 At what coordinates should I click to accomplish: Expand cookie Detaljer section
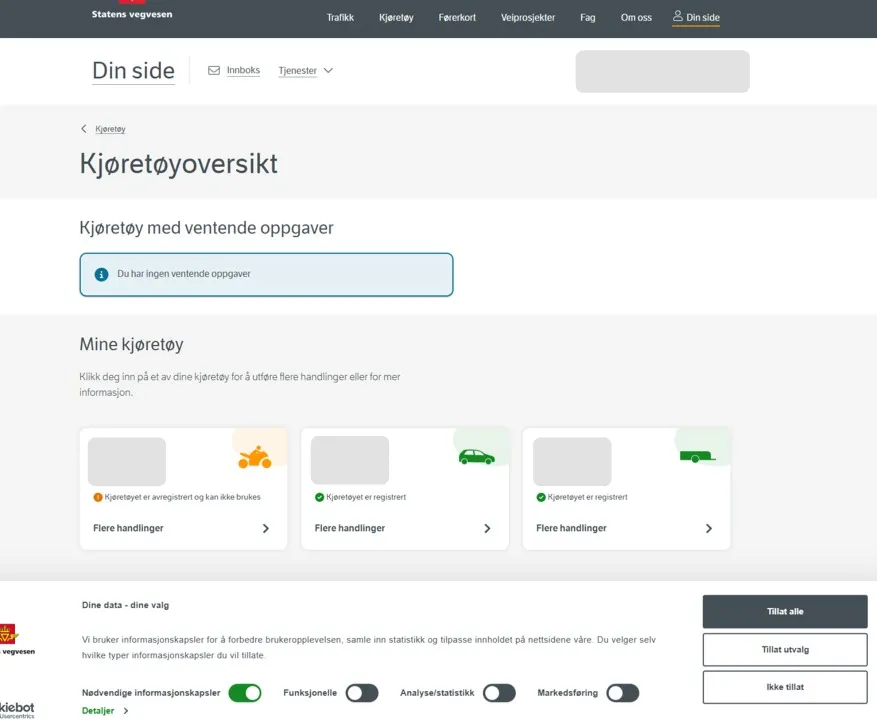point(105,710)
